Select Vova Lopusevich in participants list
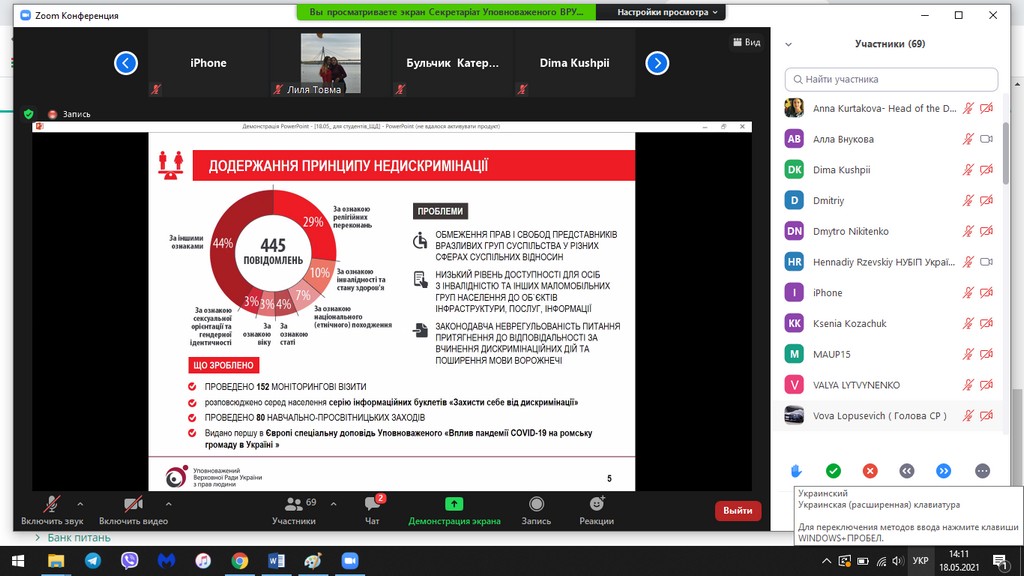Viewport: 1024px width, 576px height. (x=880, y=416)
